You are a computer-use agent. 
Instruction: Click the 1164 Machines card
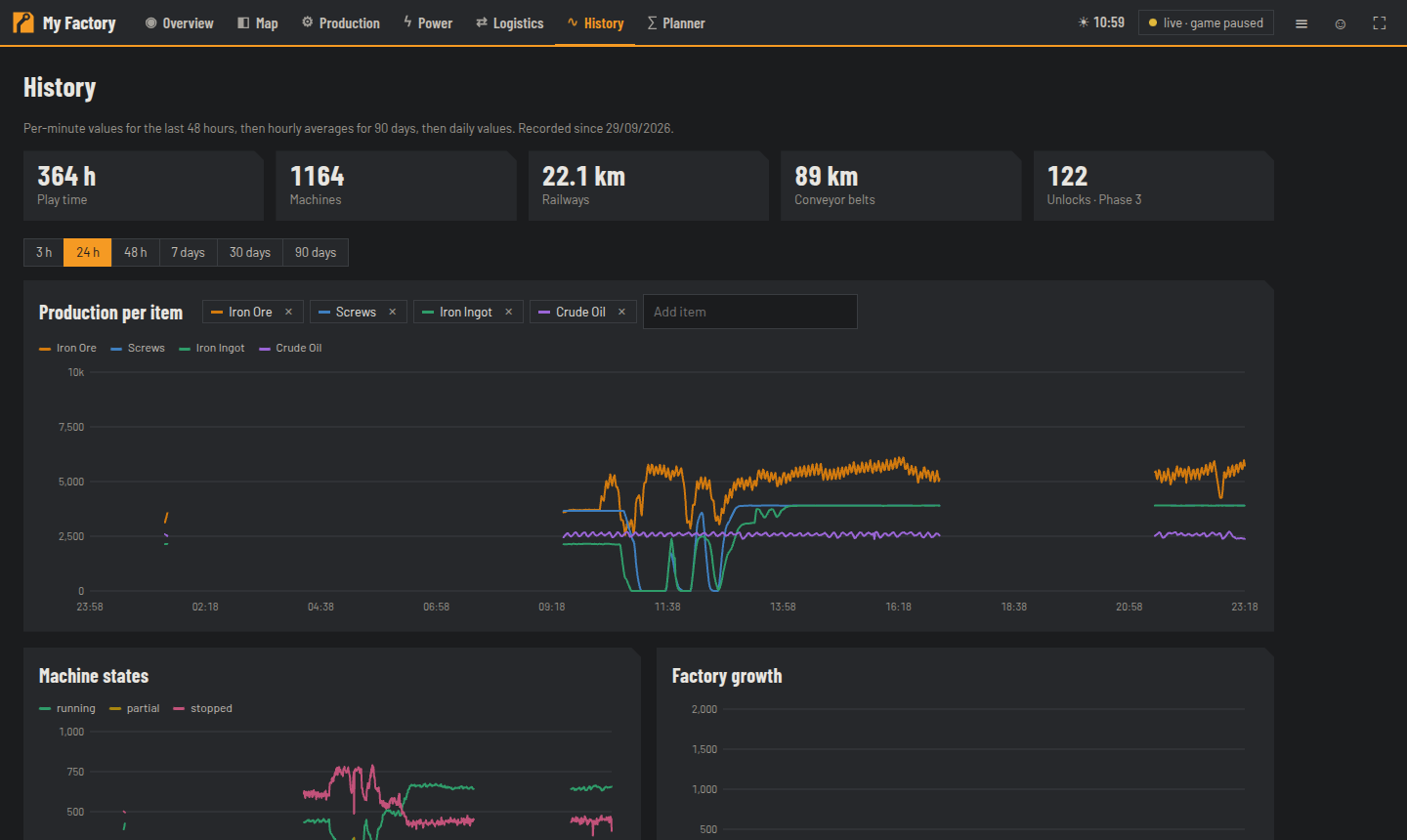tap(396, 186)
